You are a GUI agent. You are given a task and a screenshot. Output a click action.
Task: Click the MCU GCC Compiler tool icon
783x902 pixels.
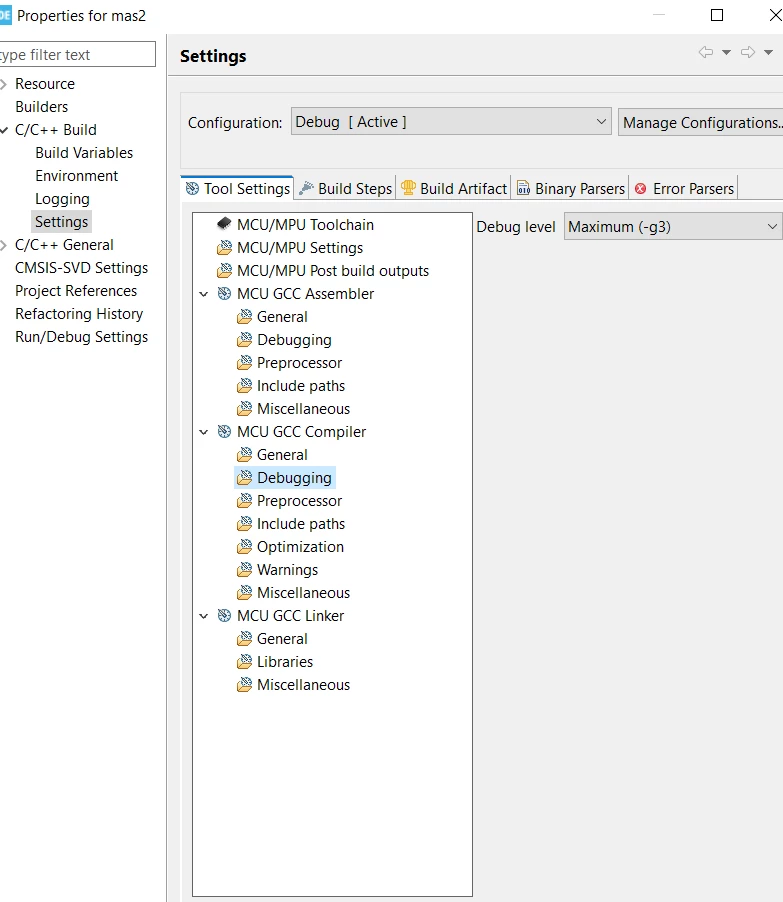(224, 431)
